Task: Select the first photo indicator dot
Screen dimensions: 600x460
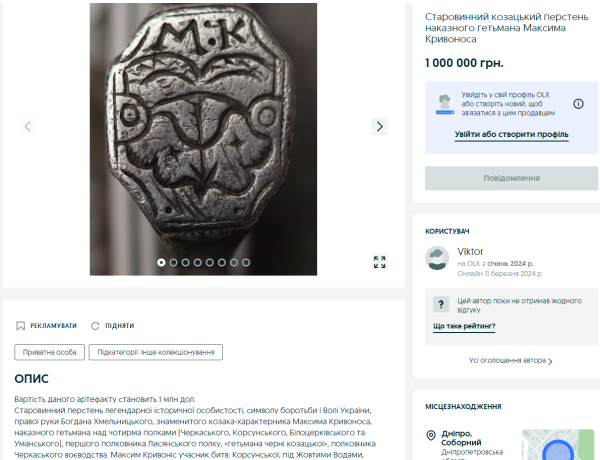Action: pyautogui.click(x=162, y=262)
